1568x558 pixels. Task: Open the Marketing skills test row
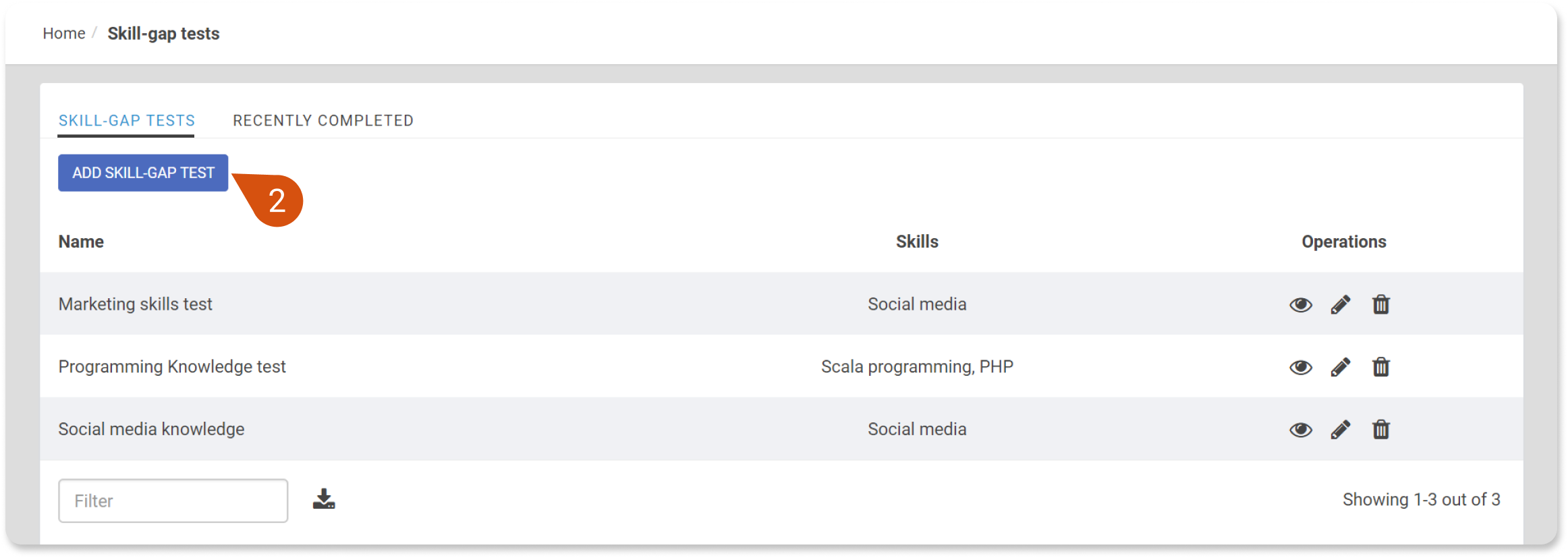pyautogui.click(x=781, y=304)
